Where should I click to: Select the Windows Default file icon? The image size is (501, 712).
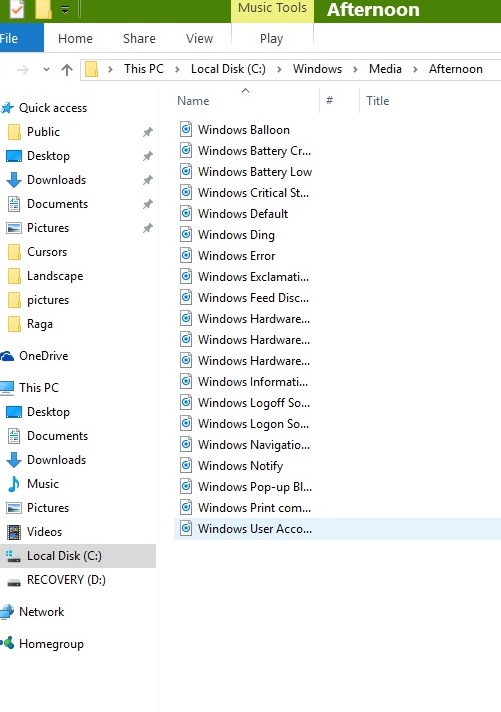coord(186,214)
